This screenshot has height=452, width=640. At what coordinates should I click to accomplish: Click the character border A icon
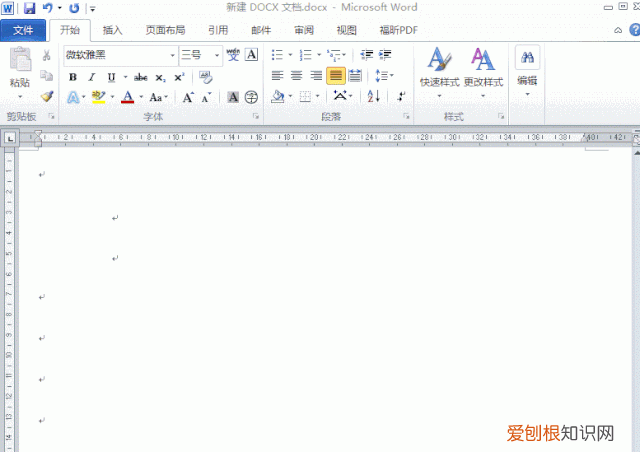coord(251,55)
